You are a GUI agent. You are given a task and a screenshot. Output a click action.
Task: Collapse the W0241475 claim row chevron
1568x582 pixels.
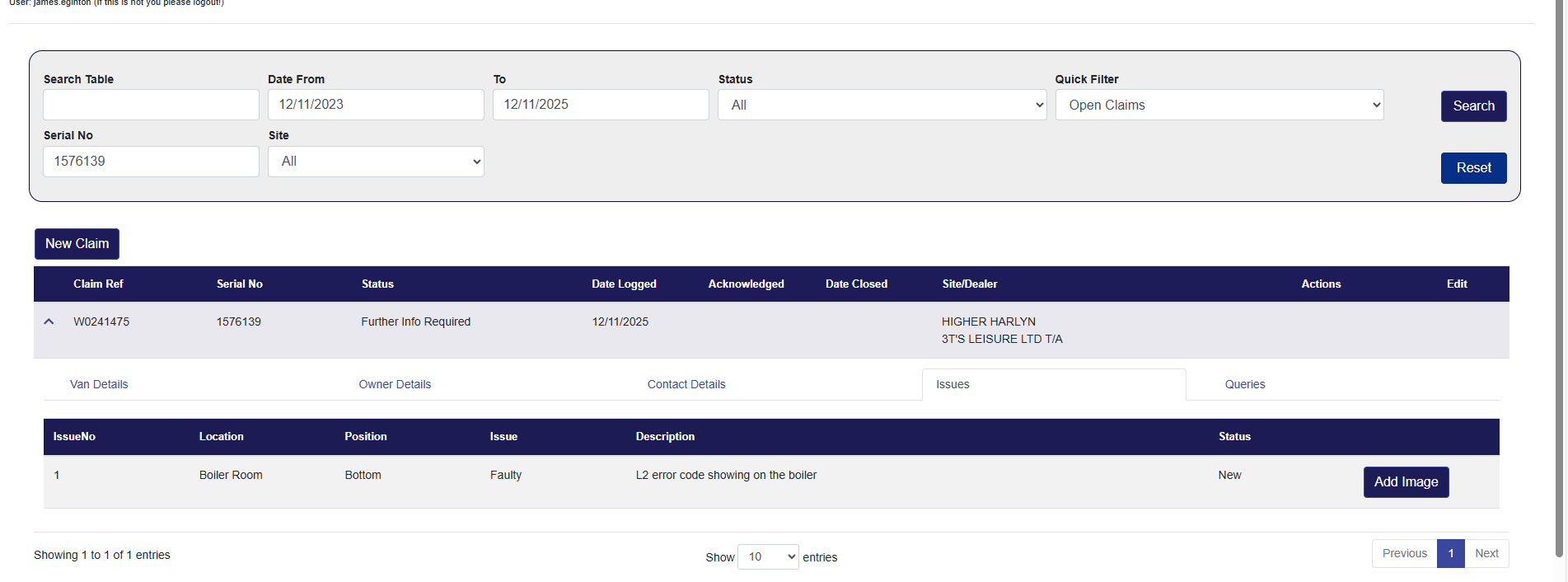tap(49, 322)
